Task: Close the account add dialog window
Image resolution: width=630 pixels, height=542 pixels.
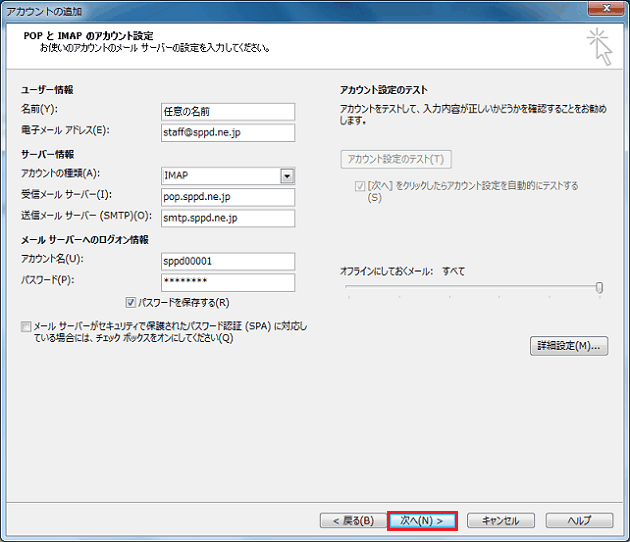Action: tap(607, 10)
